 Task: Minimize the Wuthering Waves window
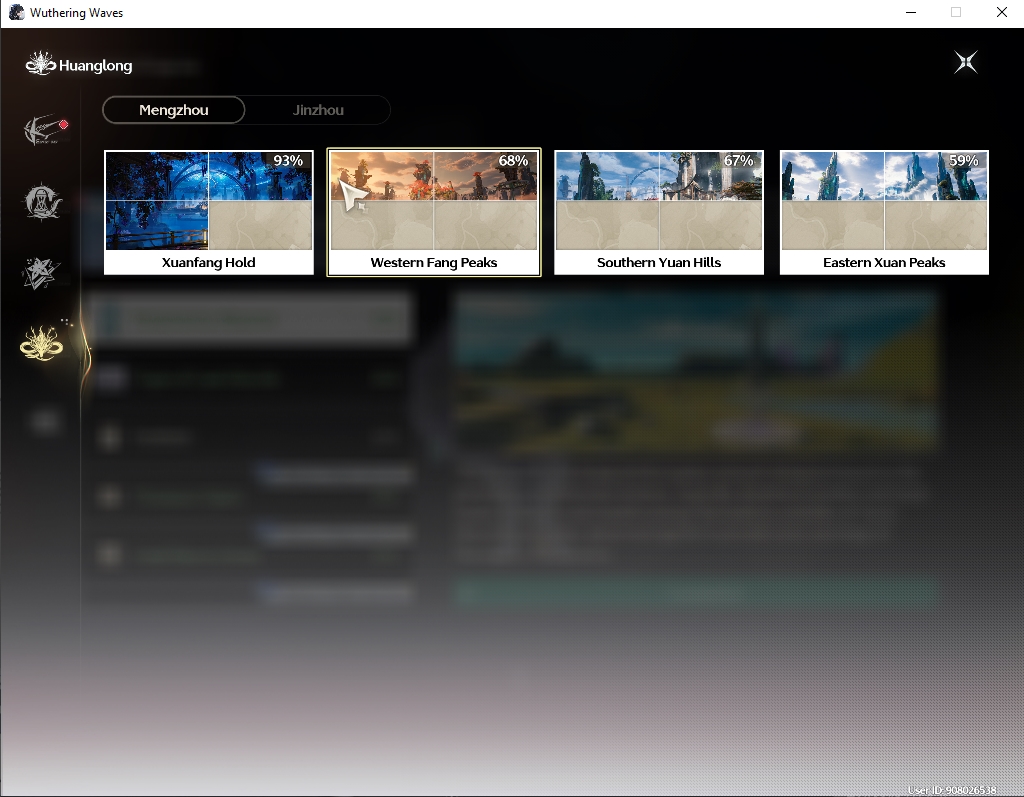(x=911, y=12)
